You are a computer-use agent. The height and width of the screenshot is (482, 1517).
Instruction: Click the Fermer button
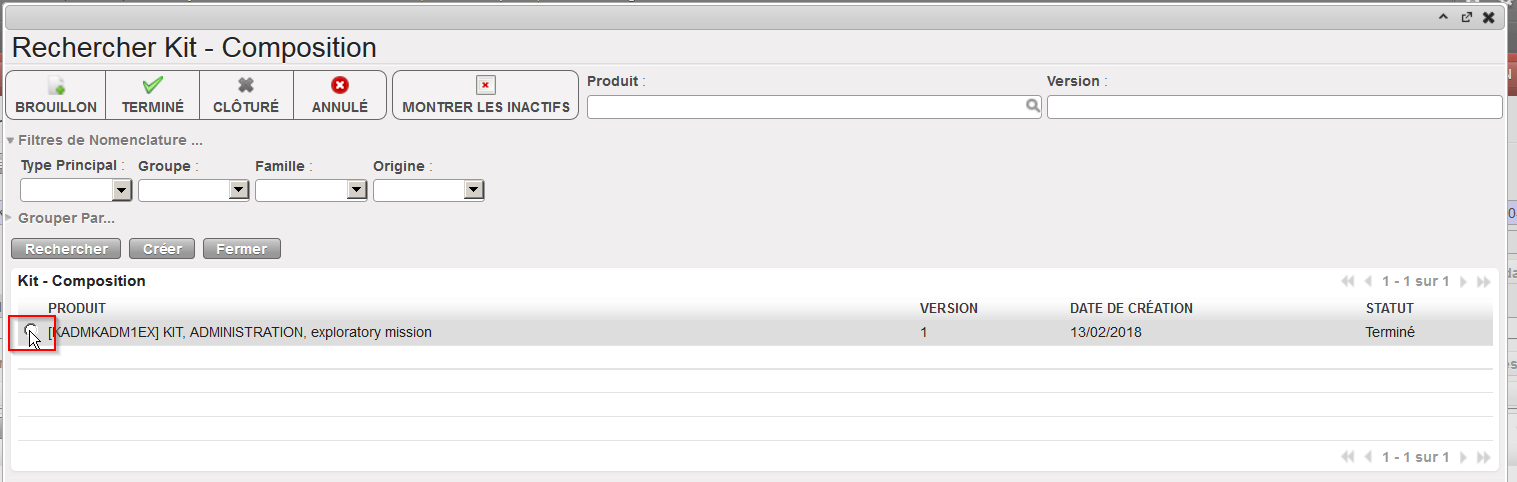click(x=241, y=249)
